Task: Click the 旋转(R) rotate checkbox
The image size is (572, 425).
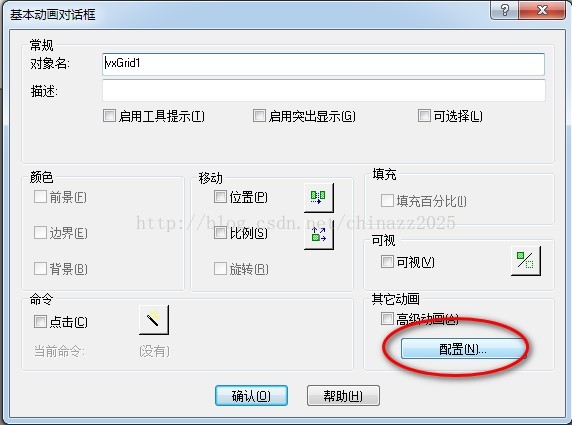Action: point(220,268)
